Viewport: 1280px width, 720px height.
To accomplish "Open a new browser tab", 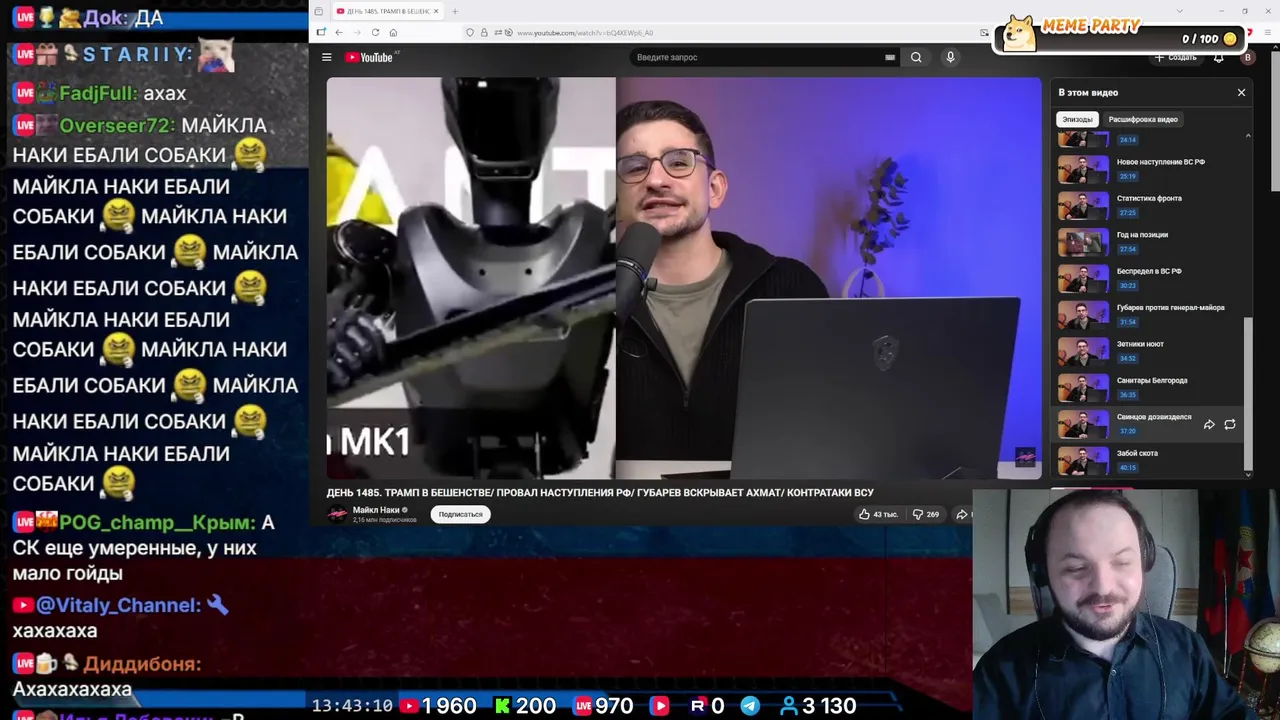I will tap(455, 11).
